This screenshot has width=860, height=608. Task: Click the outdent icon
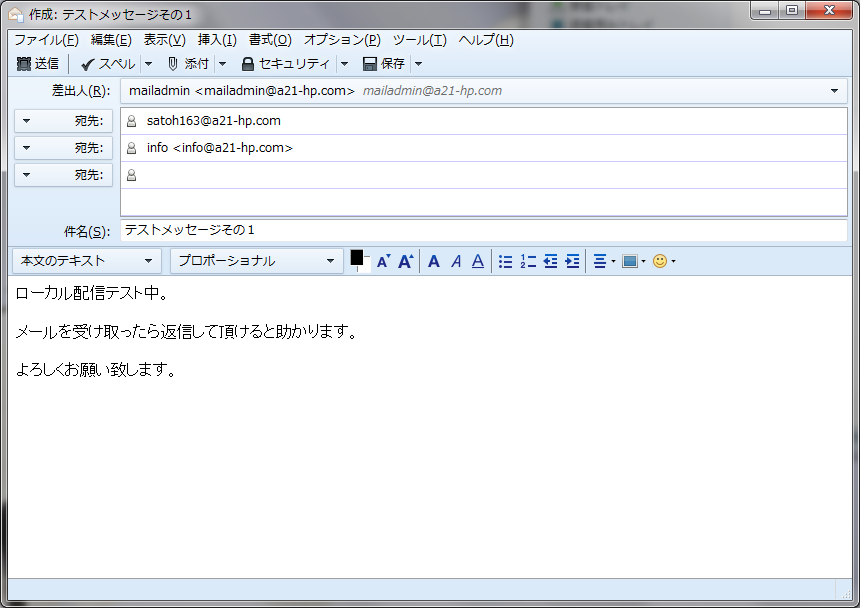click(x=550, y=262)
